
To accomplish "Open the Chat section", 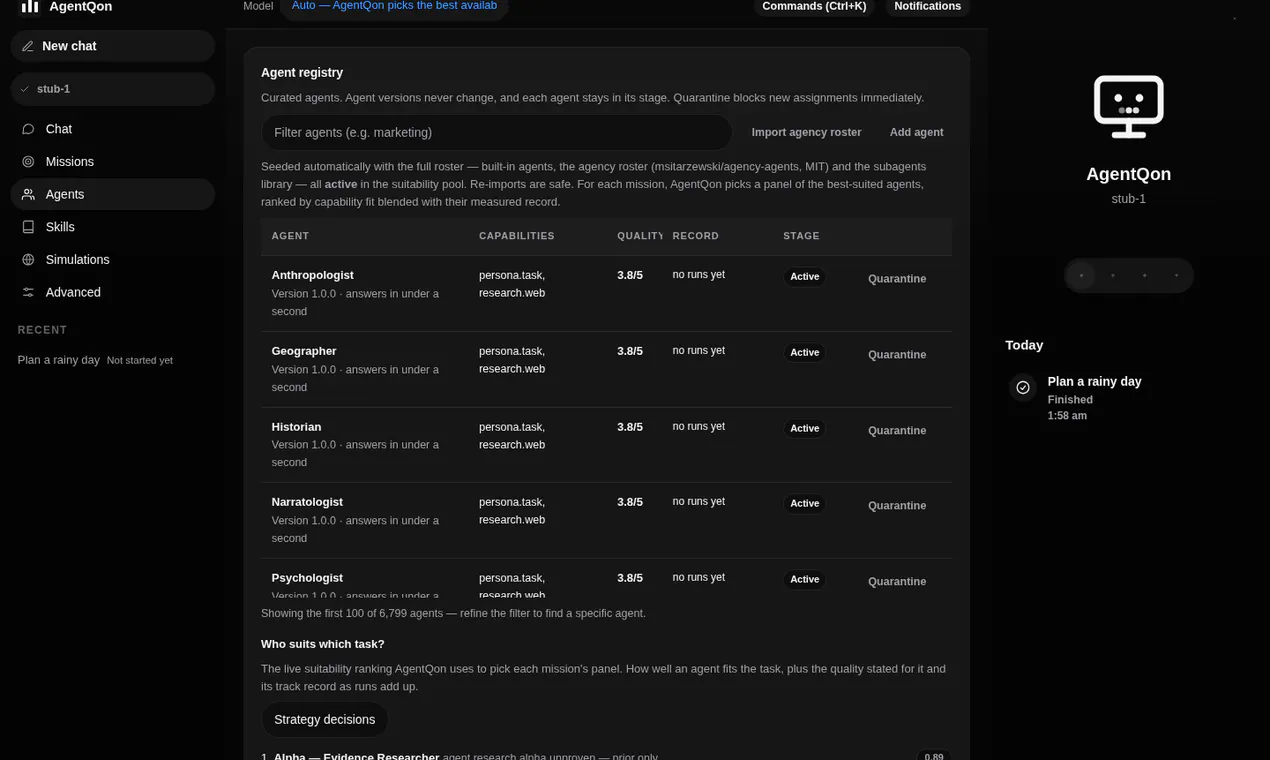I will [113, 129].
